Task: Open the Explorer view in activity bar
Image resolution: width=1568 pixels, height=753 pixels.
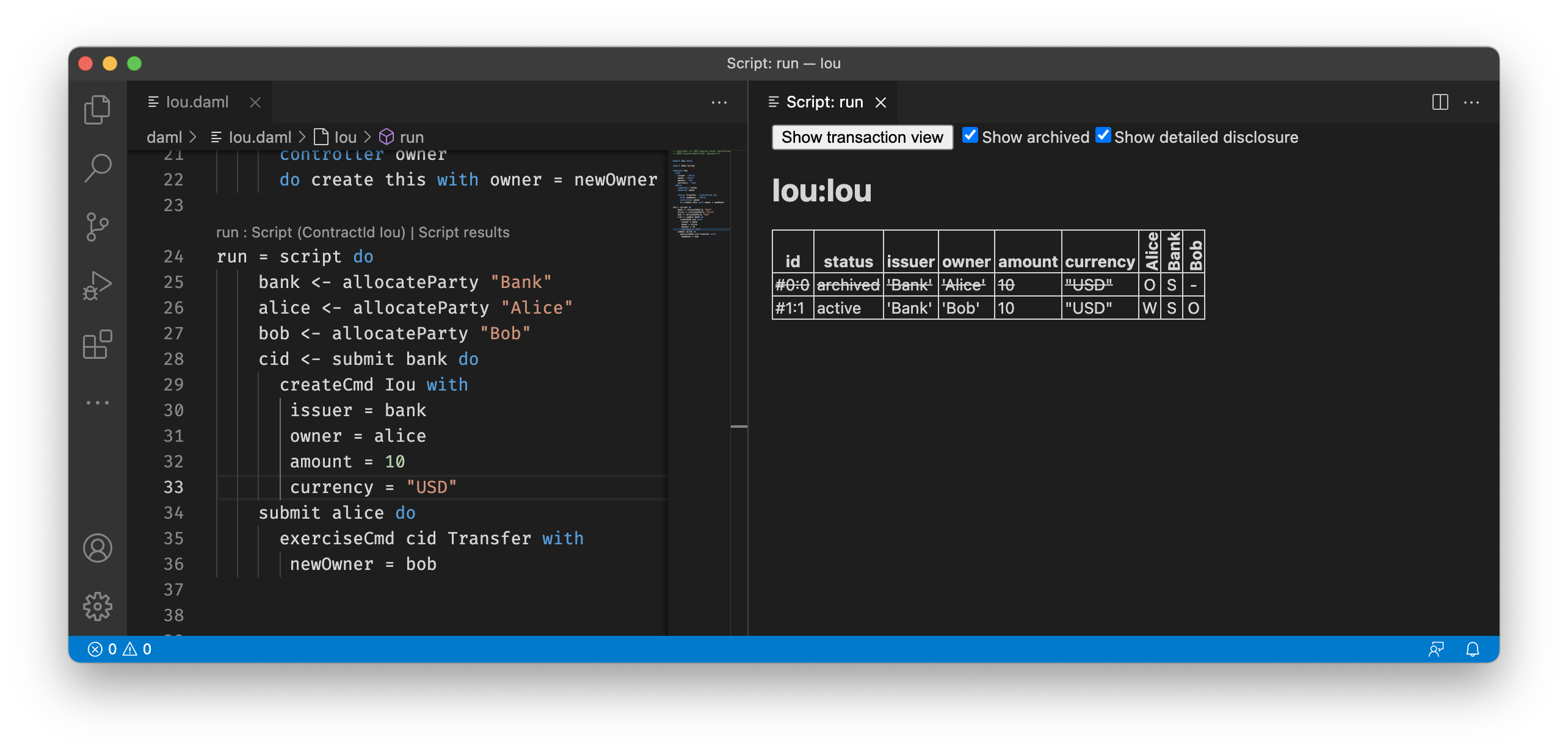Action: tap(97, 110)
